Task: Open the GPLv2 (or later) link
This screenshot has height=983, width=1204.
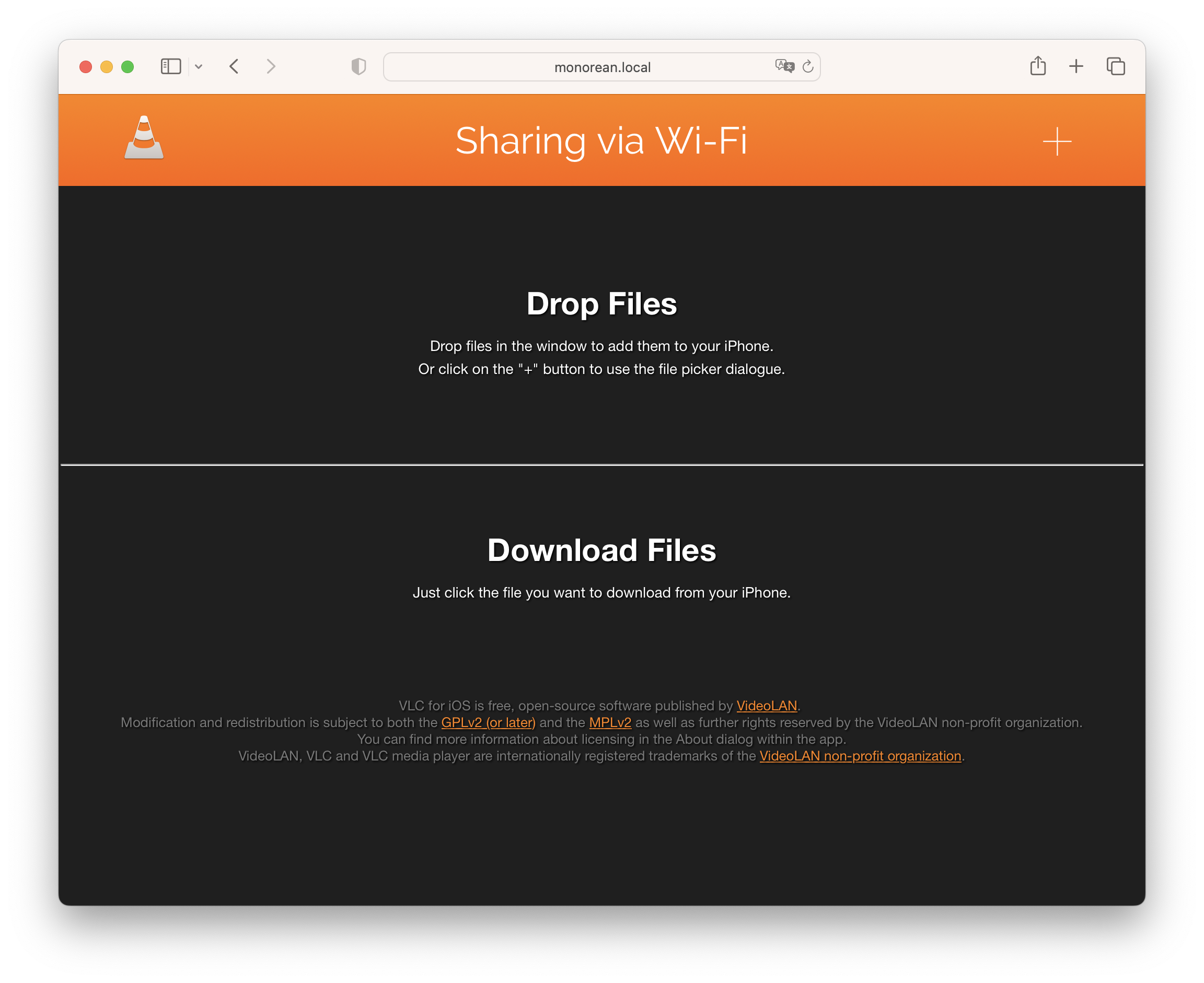Action: click(488, 722)
